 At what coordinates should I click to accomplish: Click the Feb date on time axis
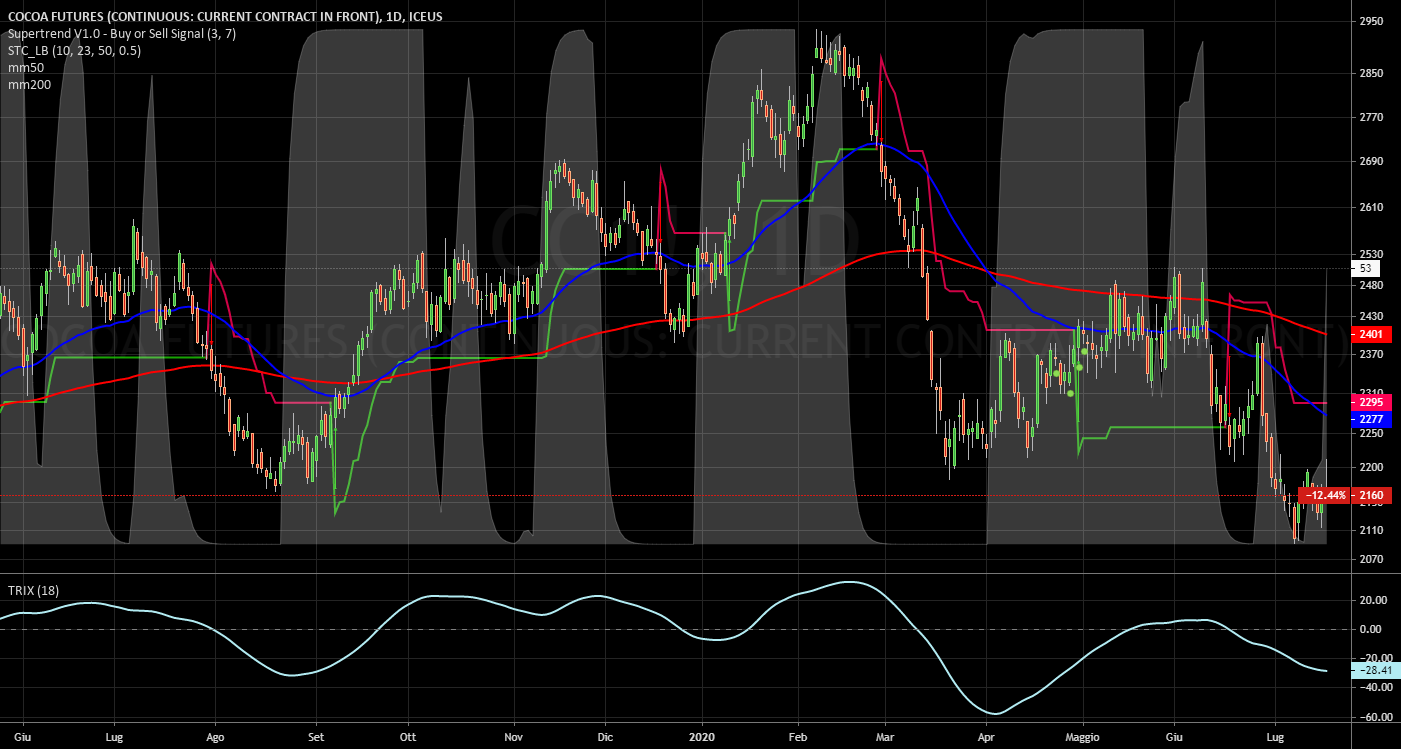[797, 736]
